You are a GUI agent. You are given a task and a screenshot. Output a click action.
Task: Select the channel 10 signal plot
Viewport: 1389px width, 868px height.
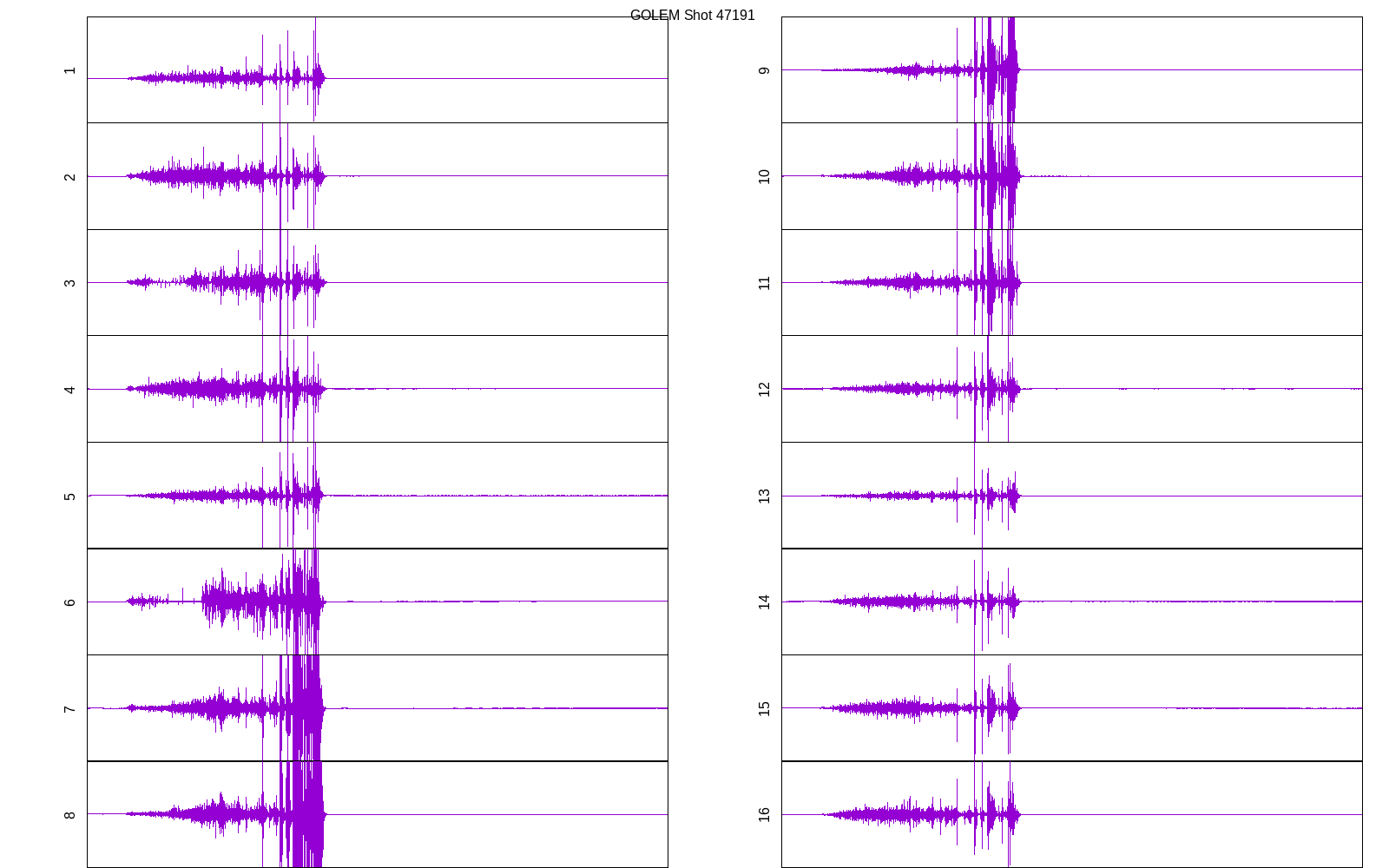pos(1072,176)
